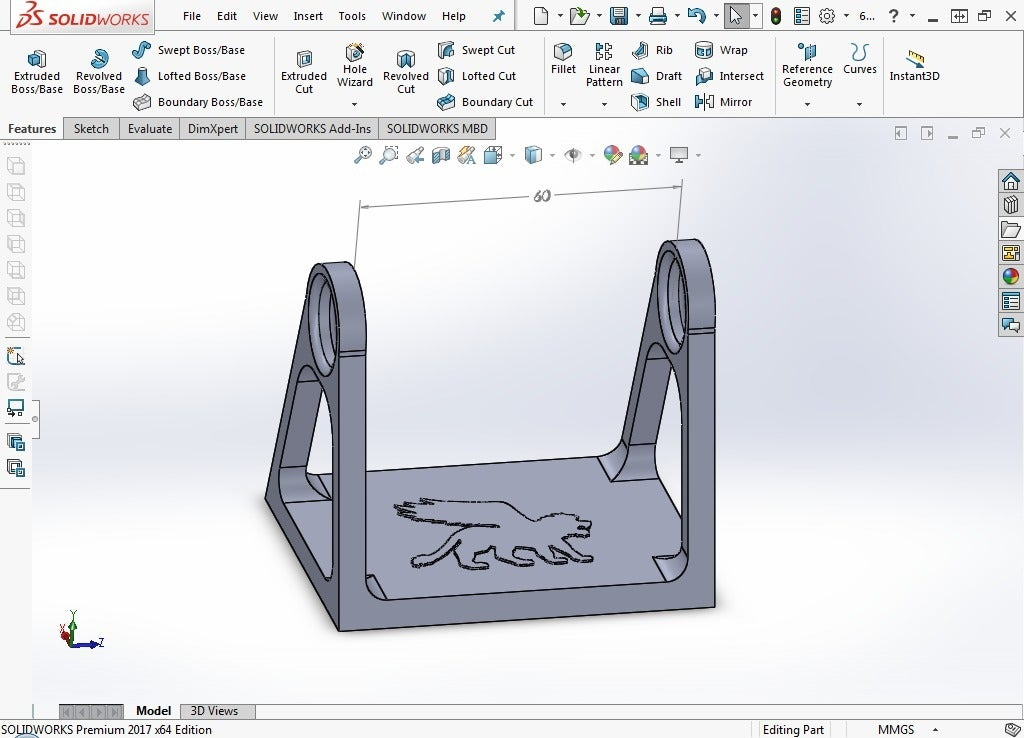This screenshot has width=1024, height=738.
Task: Switch to the Sketch tab
Action: 91,128
